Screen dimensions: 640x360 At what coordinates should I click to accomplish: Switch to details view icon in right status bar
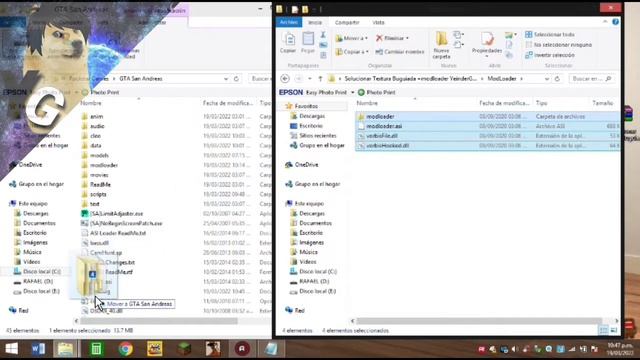[x=604, y=330]
